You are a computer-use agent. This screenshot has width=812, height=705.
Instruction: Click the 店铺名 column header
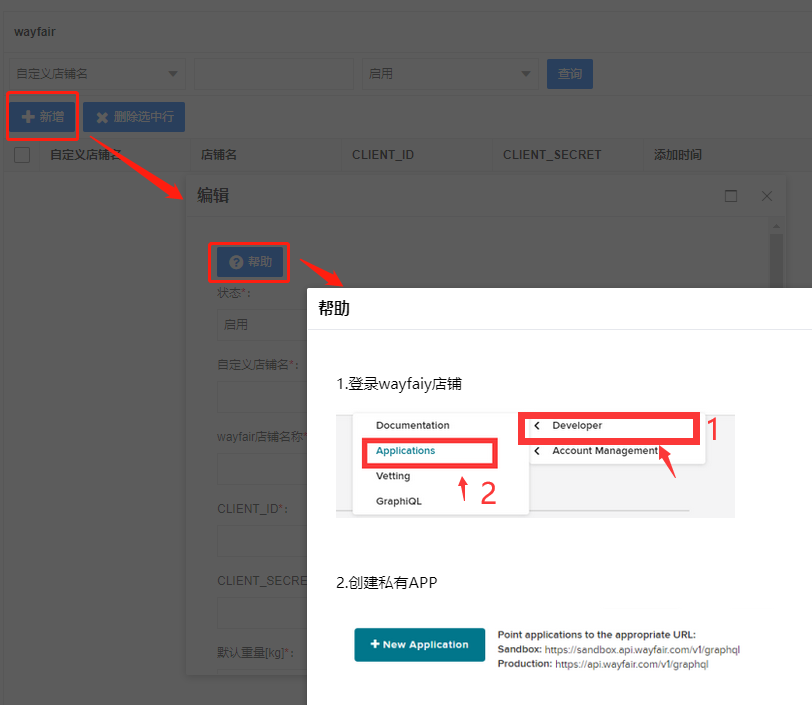coord(219,155)
